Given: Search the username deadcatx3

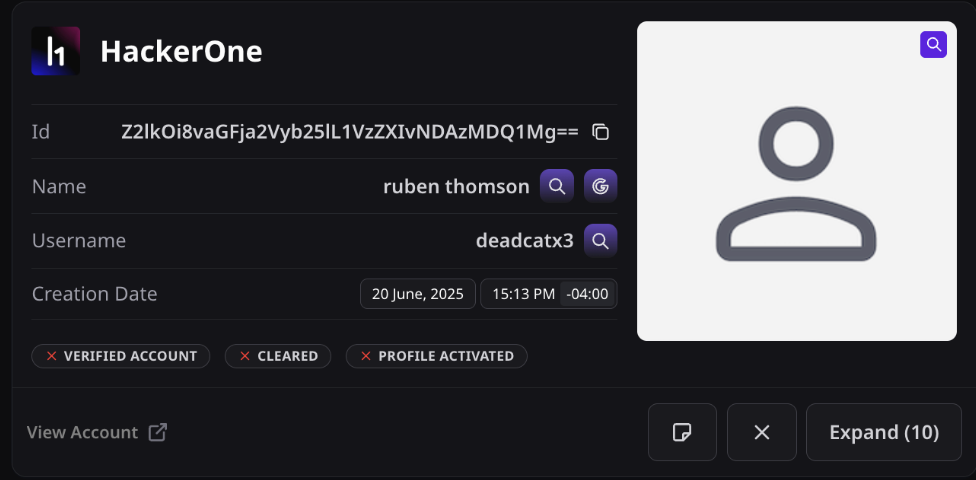Looking at the screenshot, I should 601,241.
